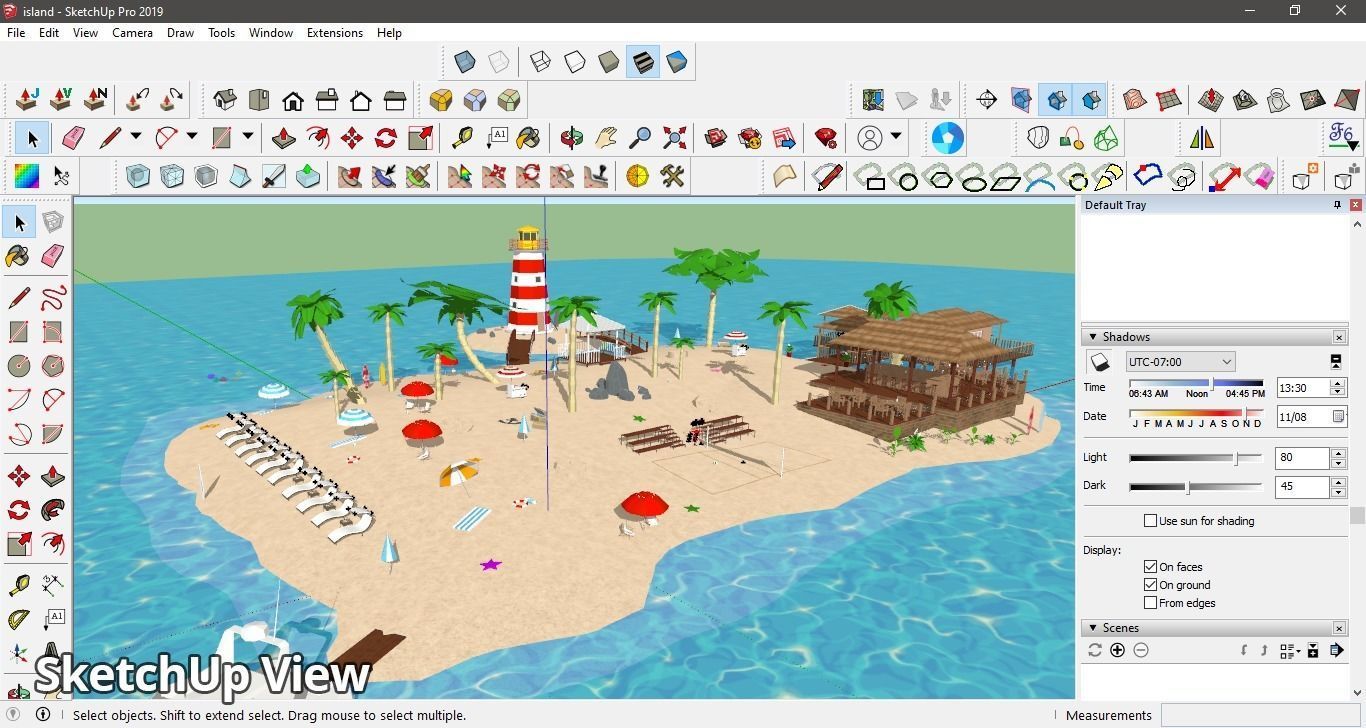
Task: Switch to Top view icon
Action: point(259,100)
